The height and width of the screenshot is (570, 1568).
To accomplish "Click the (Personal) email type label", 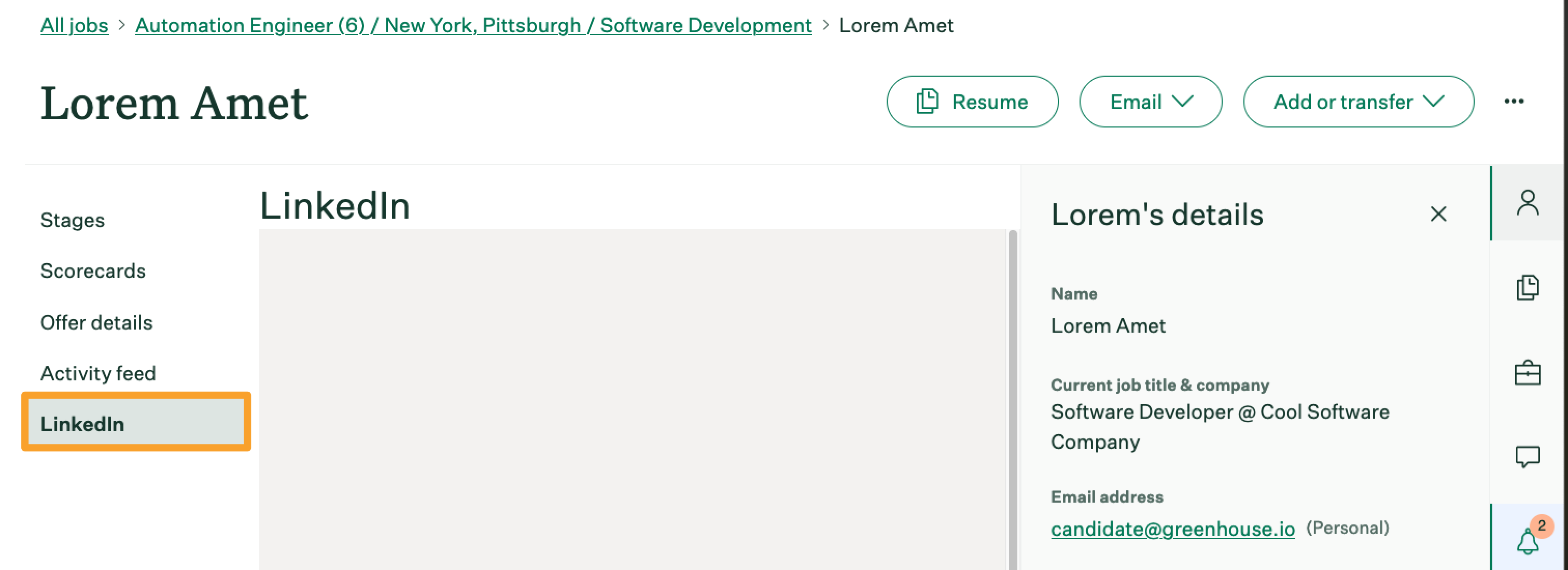I will tap(1347, 528).
